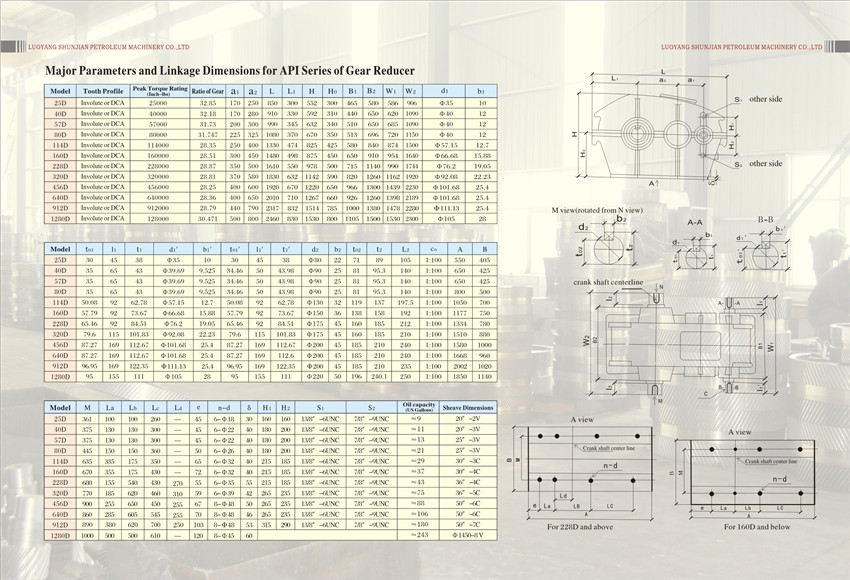850x580 pixels.
Task: Click the "S2 other side" diagram label
Action: pyautogui.click(x=759, y=164)
